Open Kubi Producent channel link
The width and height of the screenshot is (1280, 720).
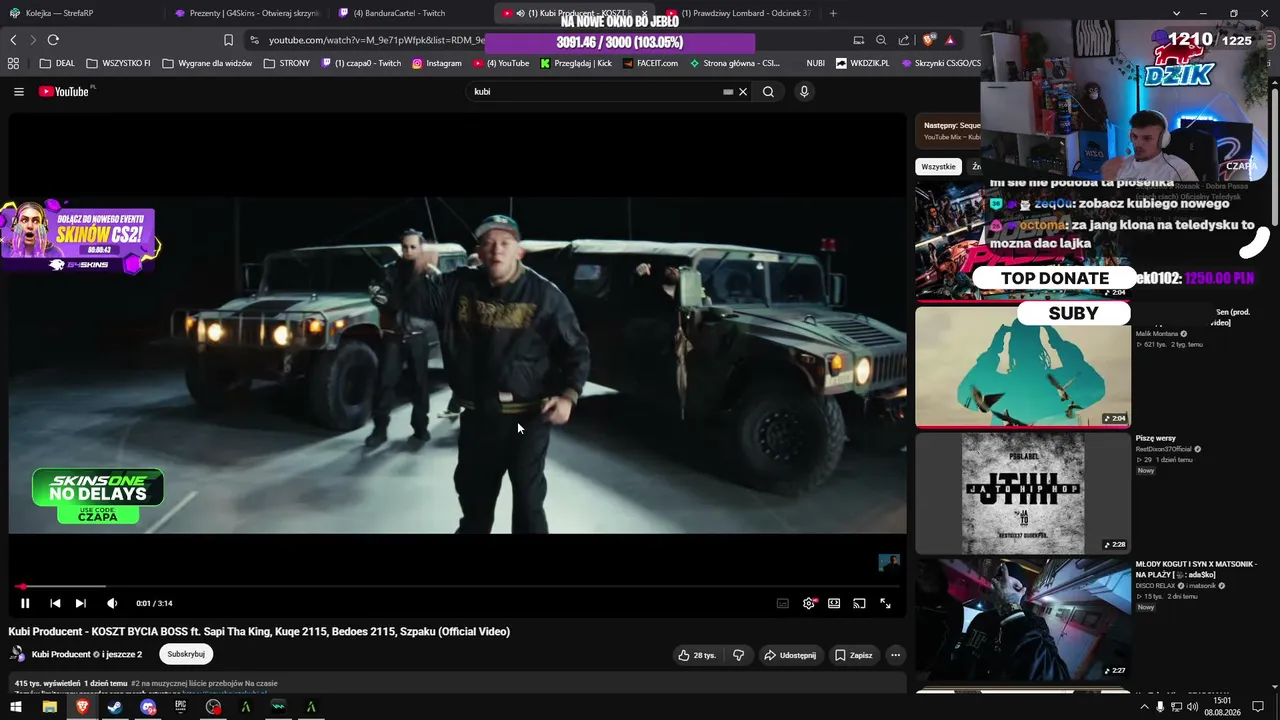point(61,654)
